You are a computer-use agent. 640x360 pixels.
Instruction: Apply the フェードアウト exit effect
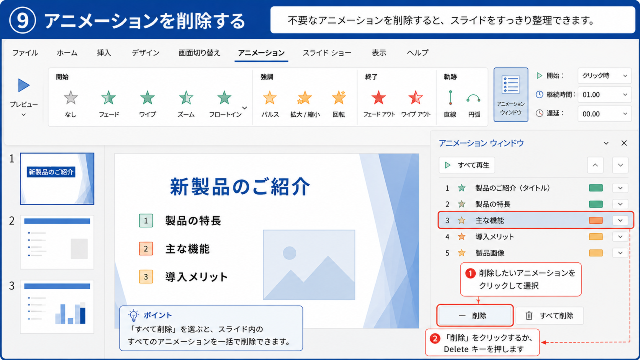pyautogui.click(x=379, y=98)
